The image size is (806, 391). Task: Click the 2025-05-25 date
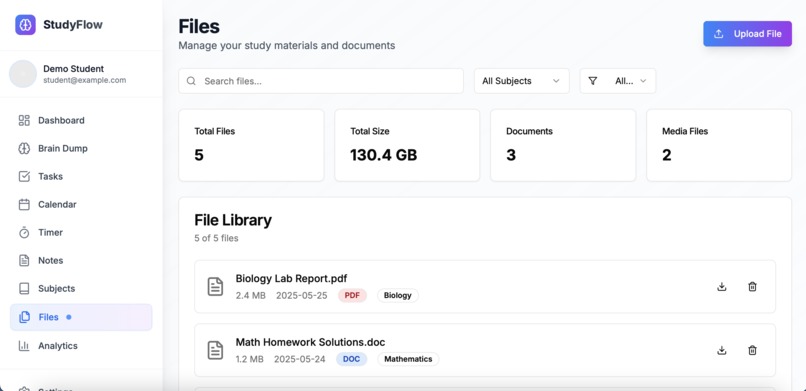point(302,295)
